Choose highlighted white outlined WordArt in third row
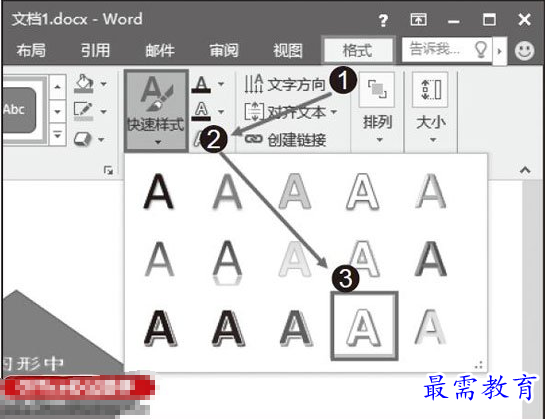 pyautogui.click(x=364, y=326)
